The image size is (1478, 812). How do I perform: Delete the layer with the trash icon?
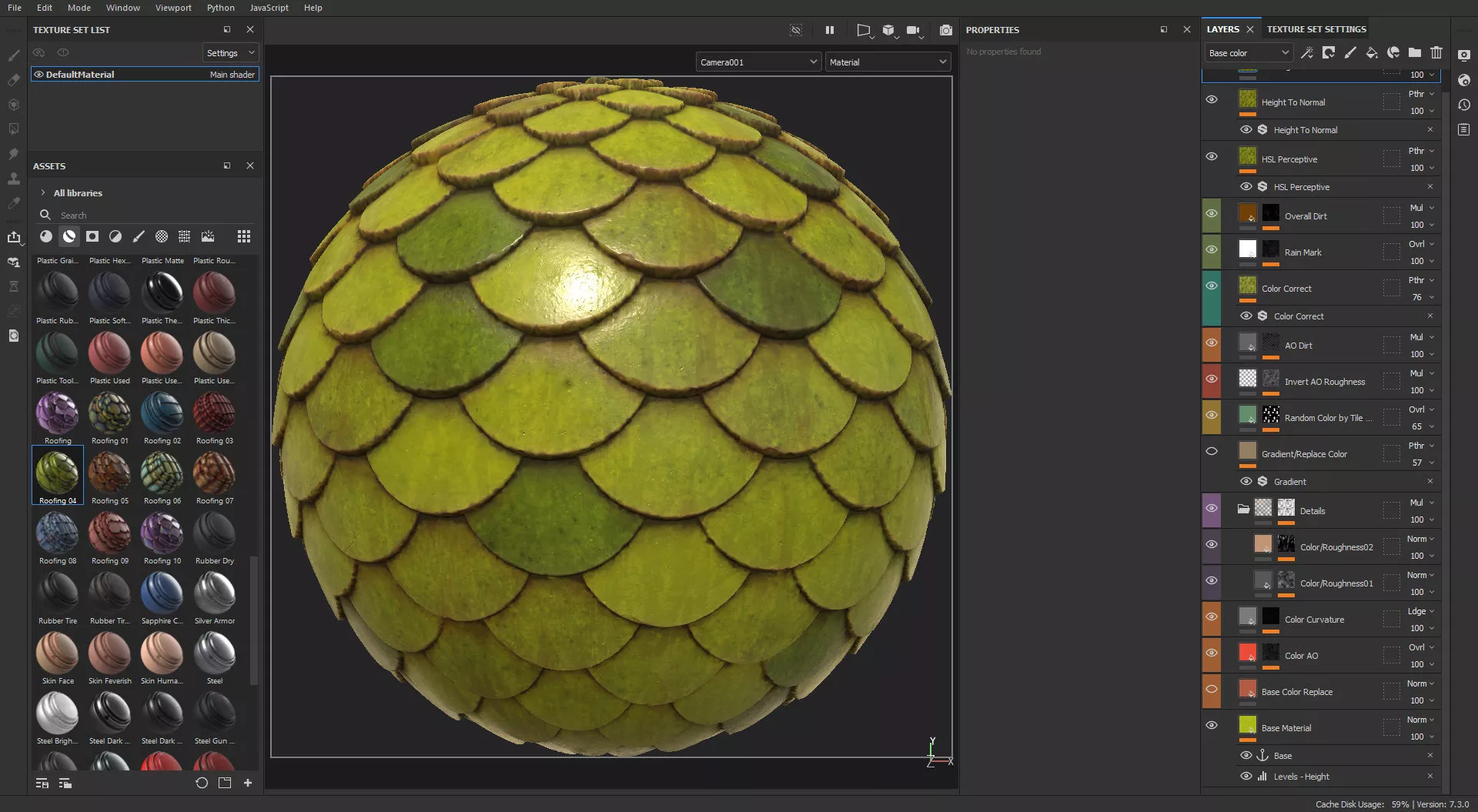point(1436,52)
